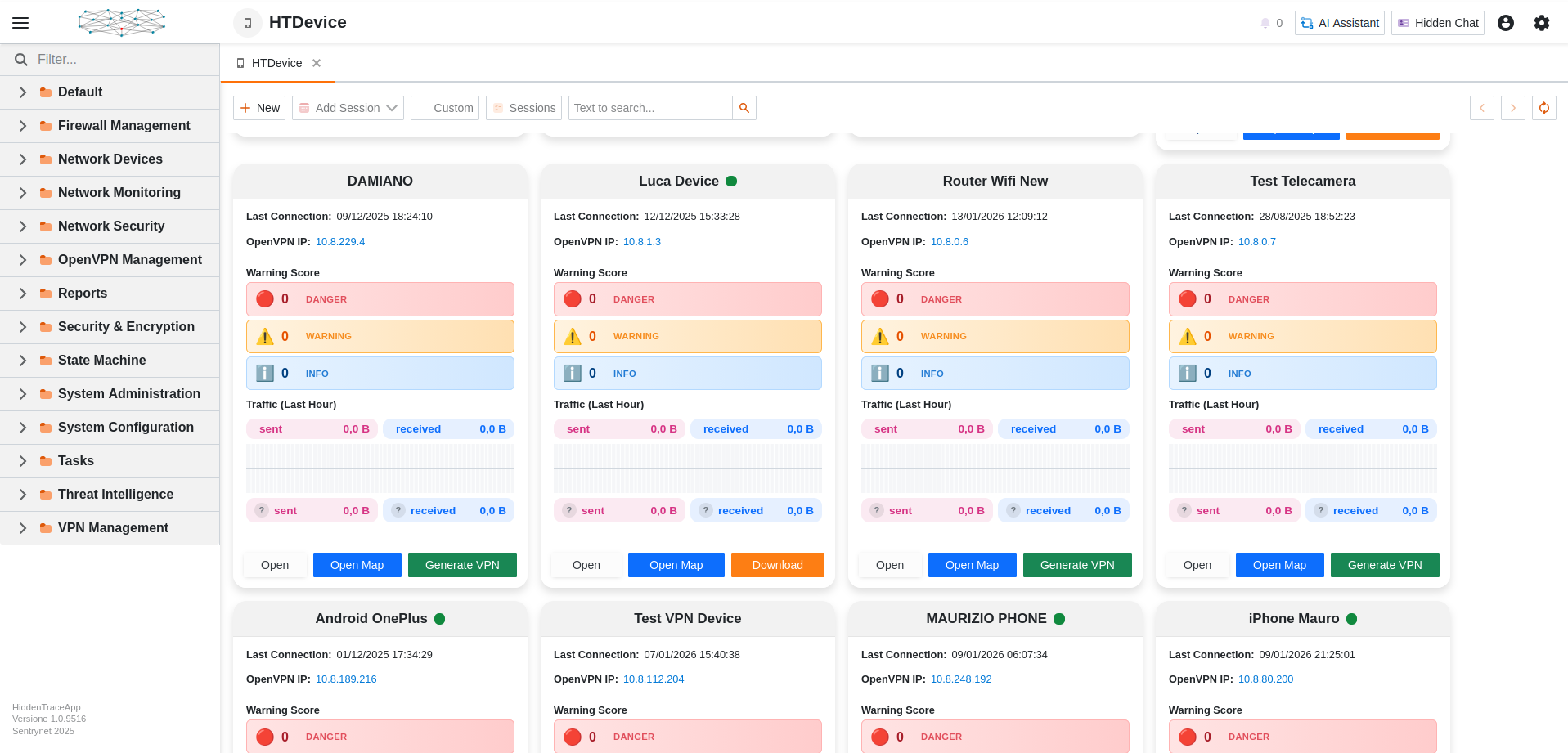Click the search magnifier button
Image resolution: width=1568 pixels, height=753 pixels.
point(744,108)
